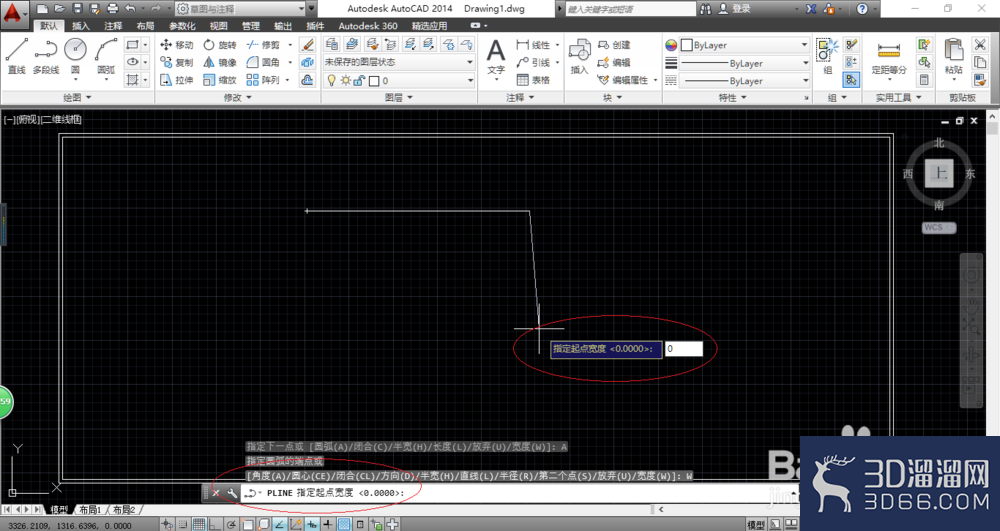The image size is (1000, 531).
Task: Click the 镜像 (Mirror) tool
Action: tap(220, 62)
